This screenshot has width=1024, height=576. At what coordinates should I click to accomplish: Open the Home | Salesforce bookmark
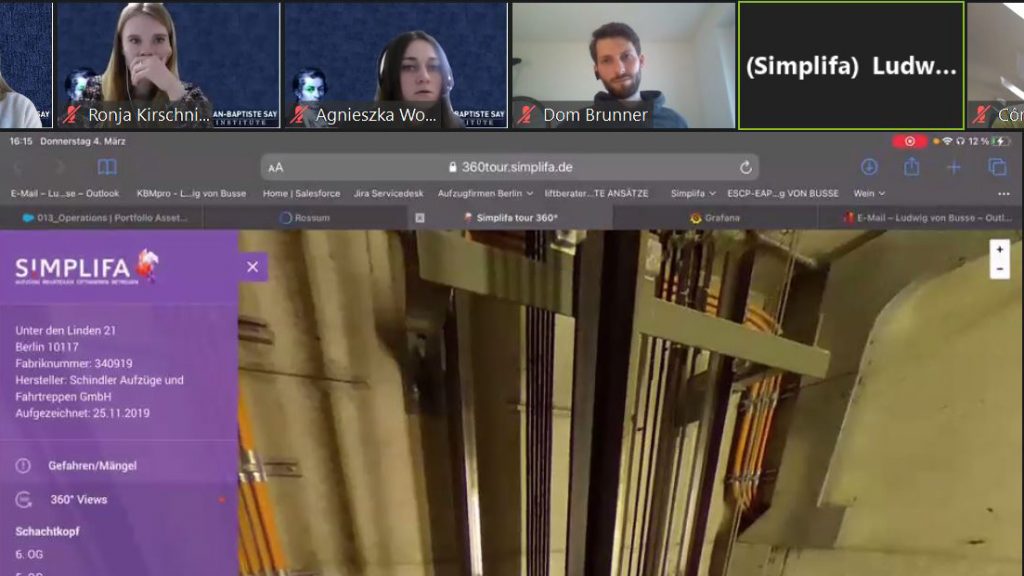(x=301, y=194)
